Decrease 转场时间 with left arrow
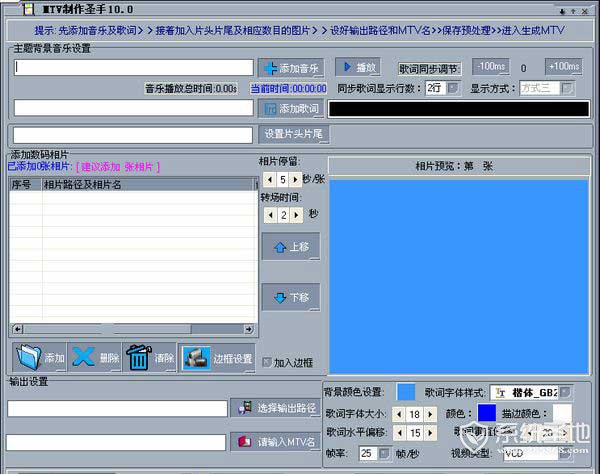This screenshot has height=474, width=600. click(x=271, y=215)
